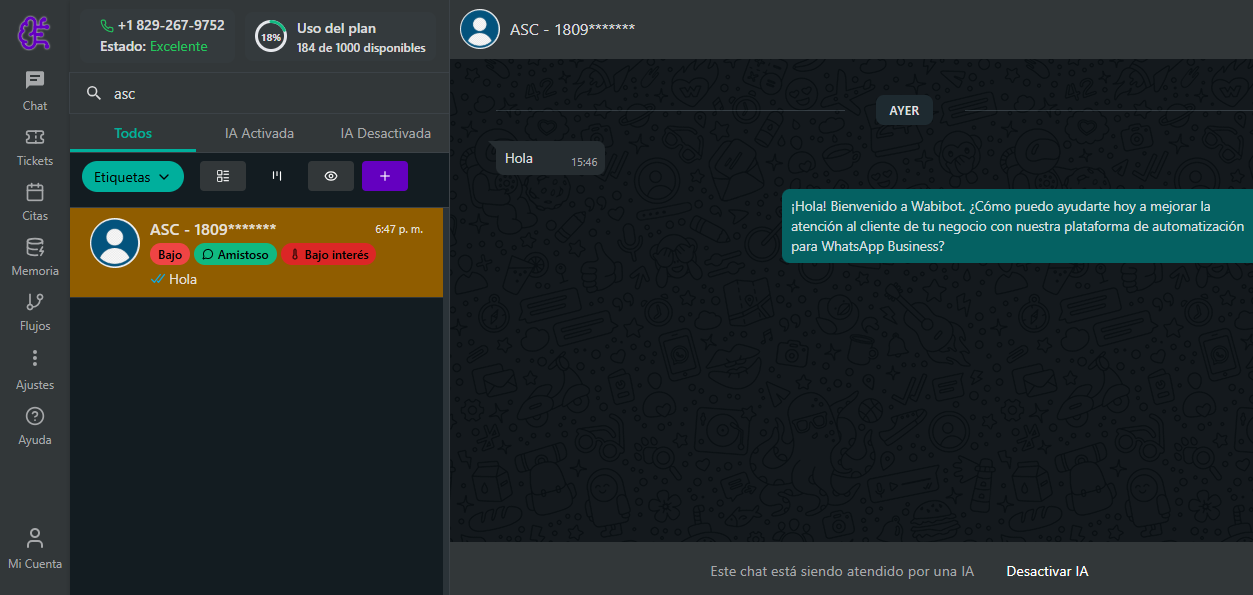Click the phone number +1 829-267-9752
Image resolution: width=1253 pixels, height=595 pixels.
pos(171,25)
